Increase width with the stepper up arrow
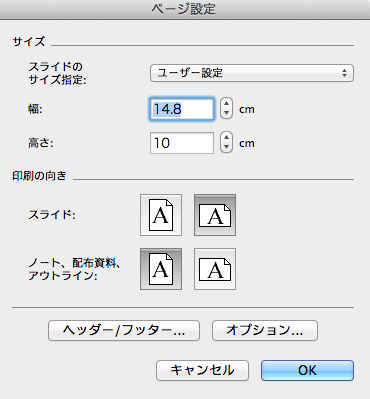Image resolution: width=370 pixels, height=399 pixels. click(226, 104)
